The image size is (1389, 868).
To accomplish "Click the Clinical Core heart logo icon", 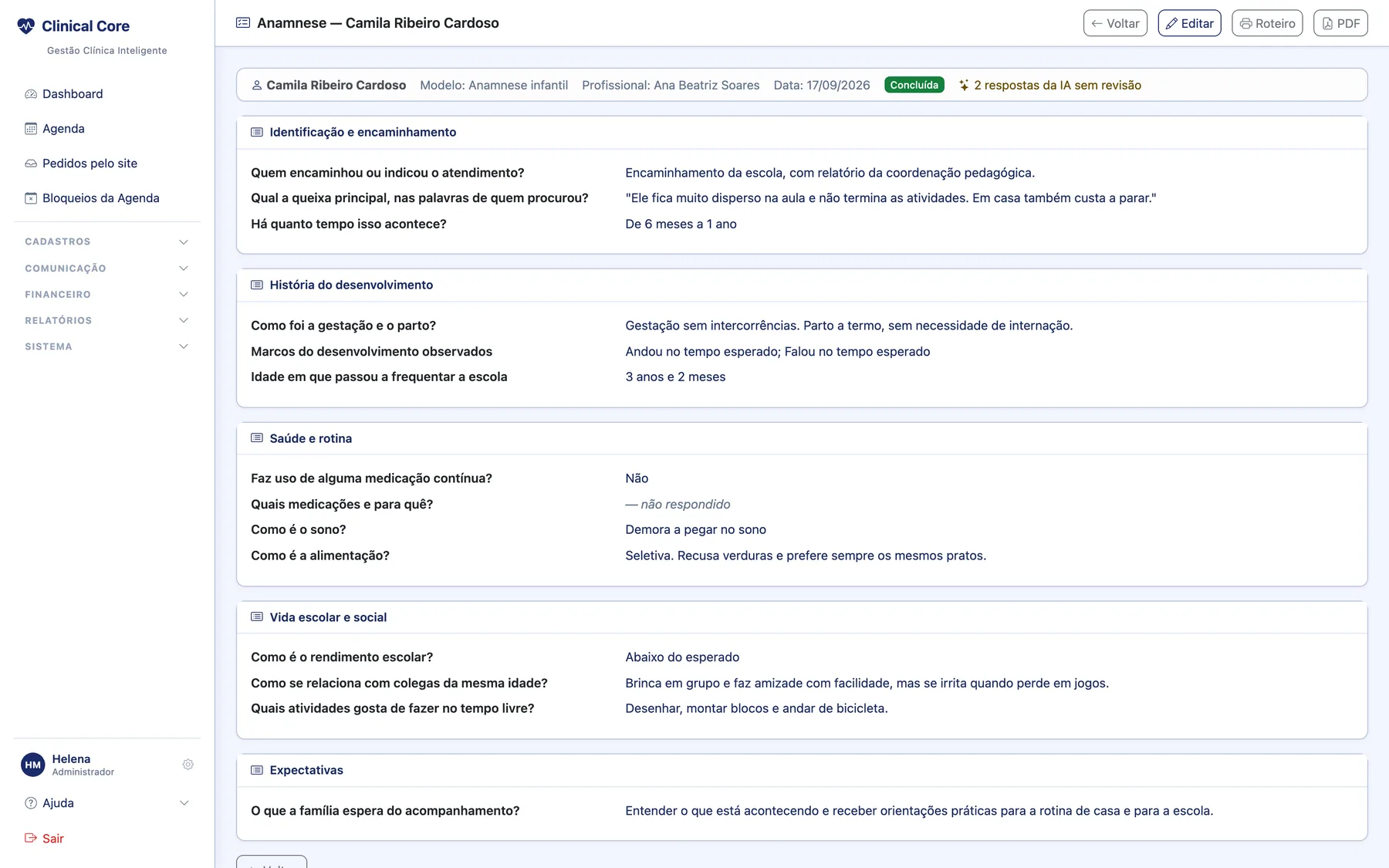I will coord(26,26).
